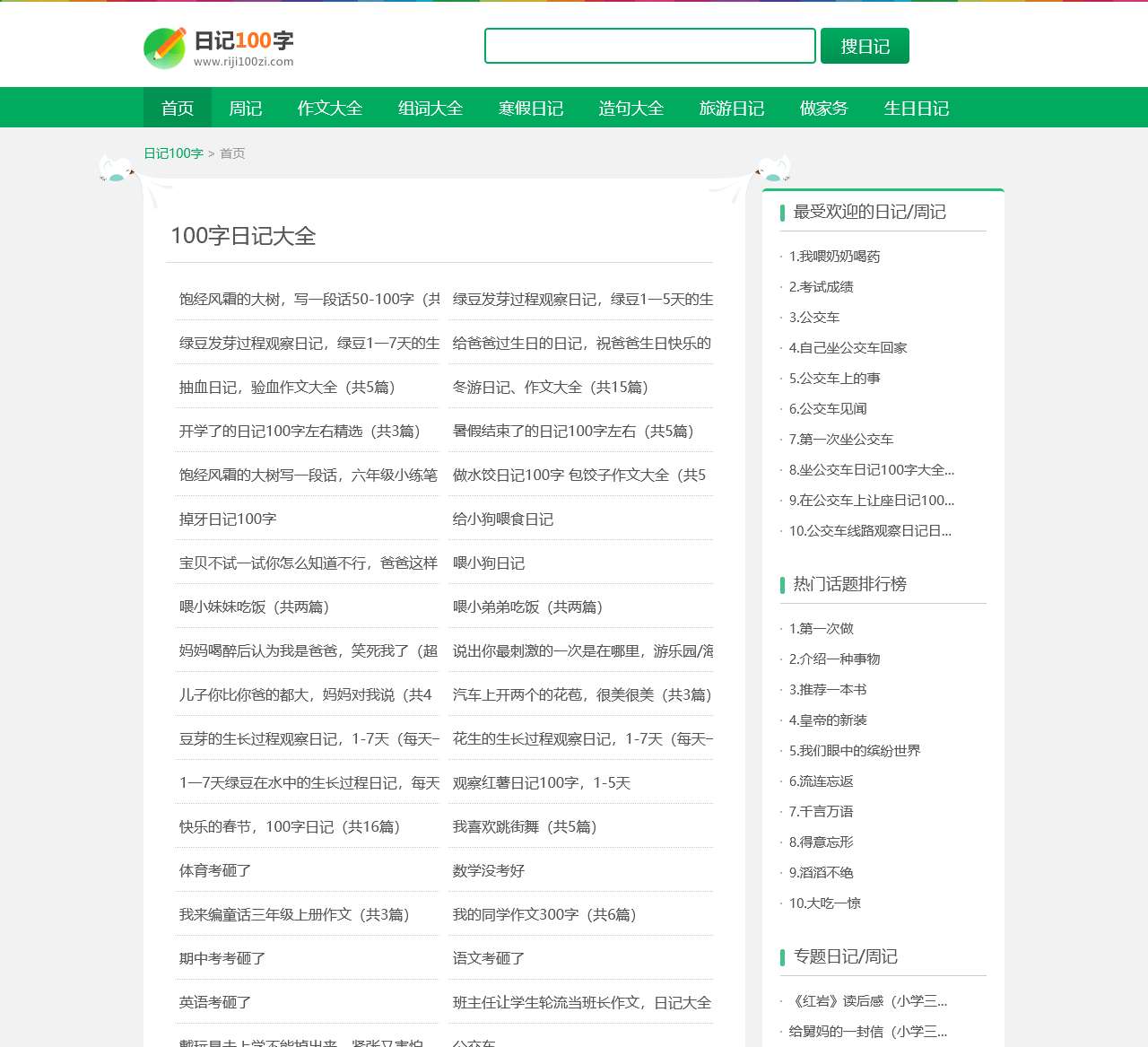The image size is (1148, 1047).
Task: Open the 《红岩》读后感 special topic
Action: [x=868, y=1000]
